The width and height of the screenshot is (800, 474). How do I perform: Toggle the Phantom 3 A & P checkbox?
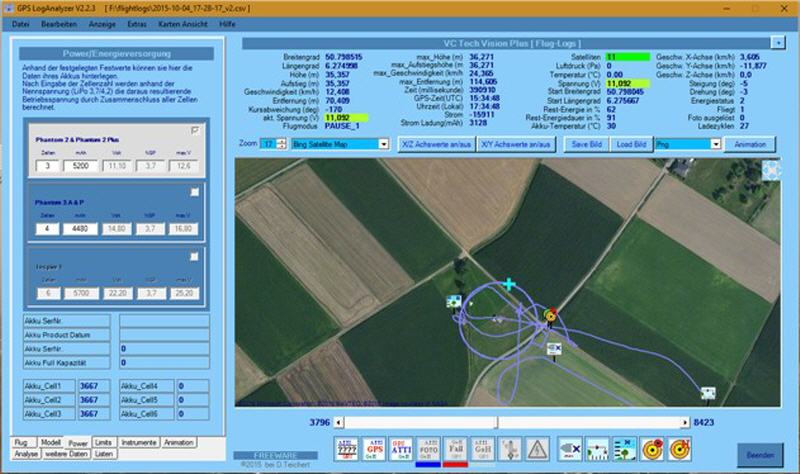(194, 192)
